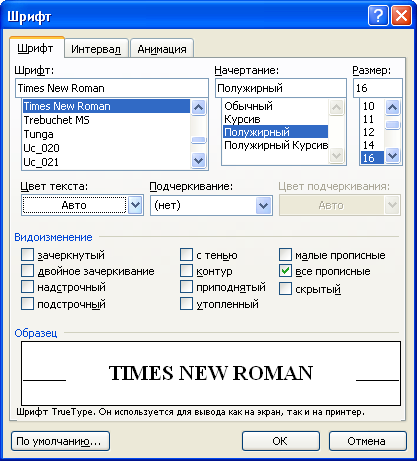Click the Шрифт font name input field
The width and height of the screenshot is (417, 461).
(x=112, y=88)
